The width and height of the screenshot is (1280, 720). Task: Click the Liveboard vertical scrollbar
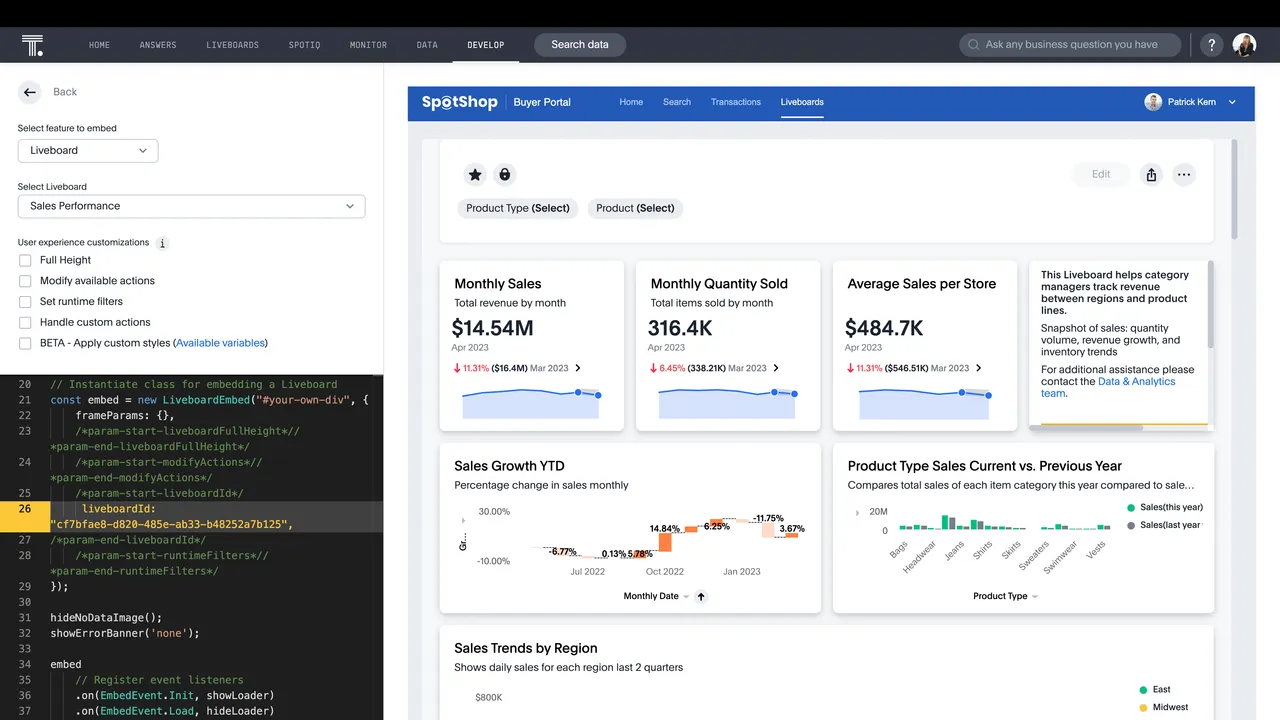click(x=1234, y=190)
